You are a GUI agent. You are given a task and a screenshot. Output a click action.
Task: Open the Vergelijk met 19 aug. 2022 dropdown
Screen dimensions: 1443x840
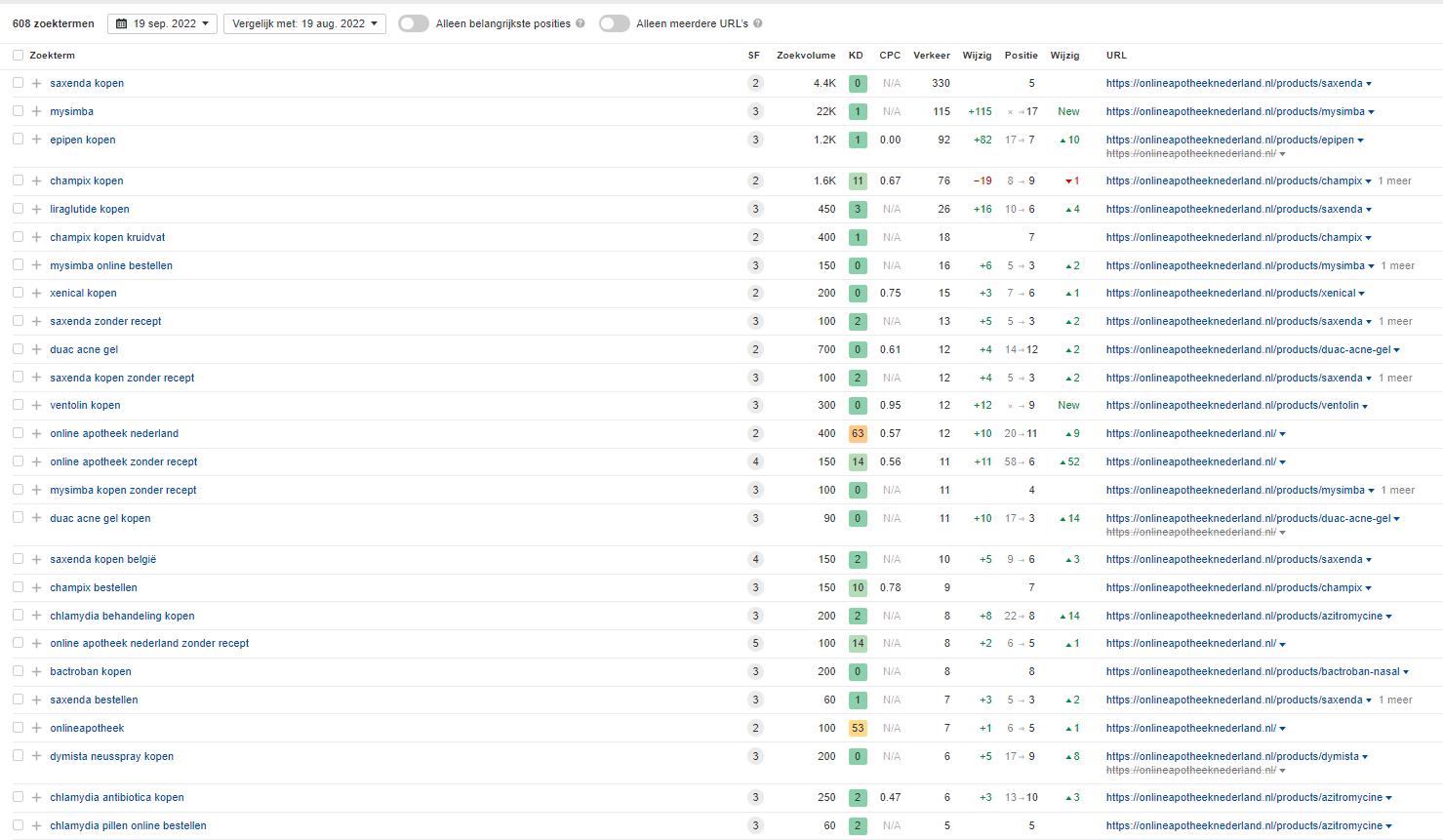[x=304, y=23]
